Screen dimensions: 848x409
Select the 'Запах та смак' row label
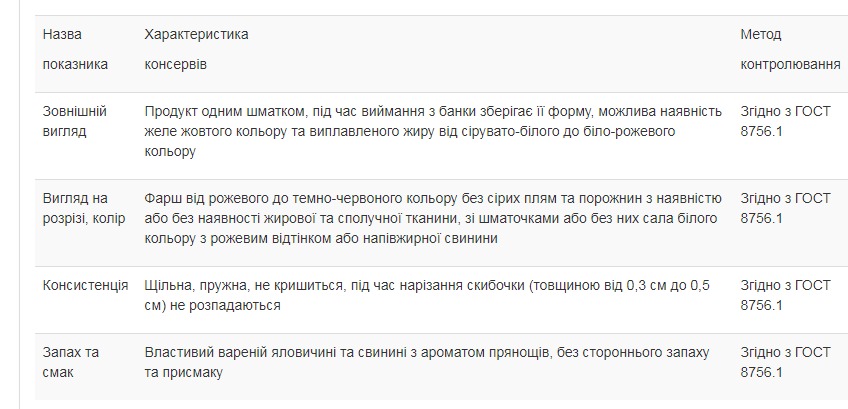70,363
